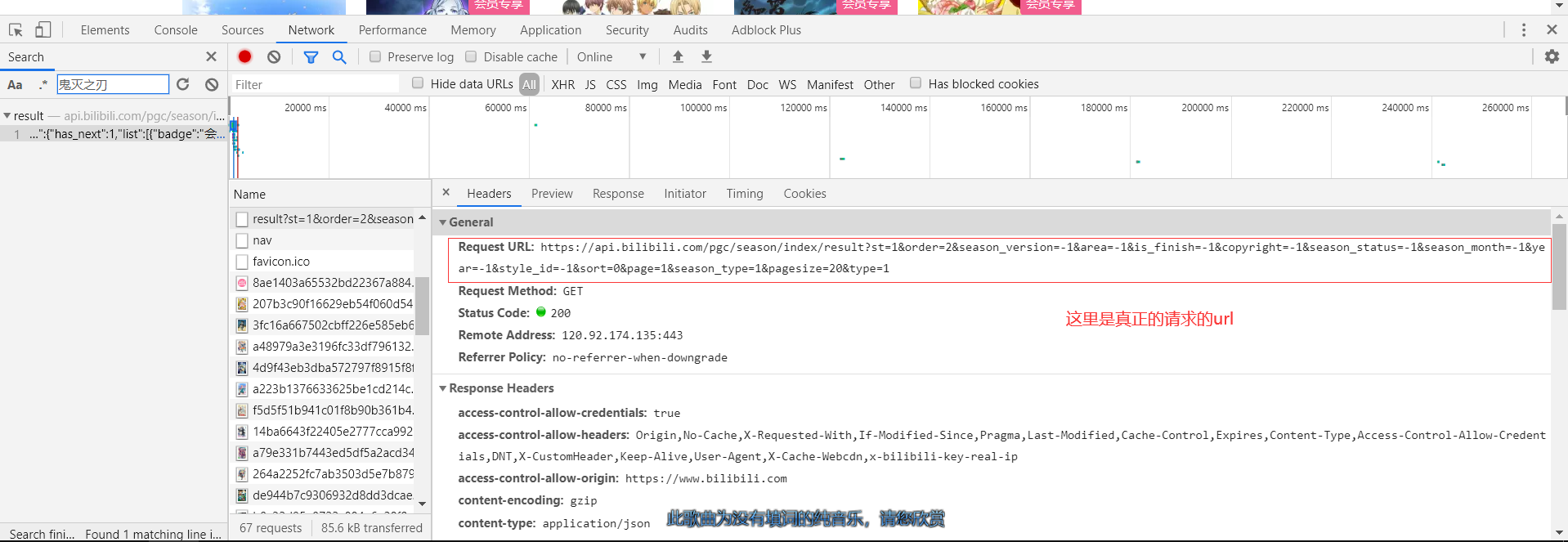The height and width of the screenshot is (542, 1568).
Task: Filter requests by Font type
Action: 724,84
